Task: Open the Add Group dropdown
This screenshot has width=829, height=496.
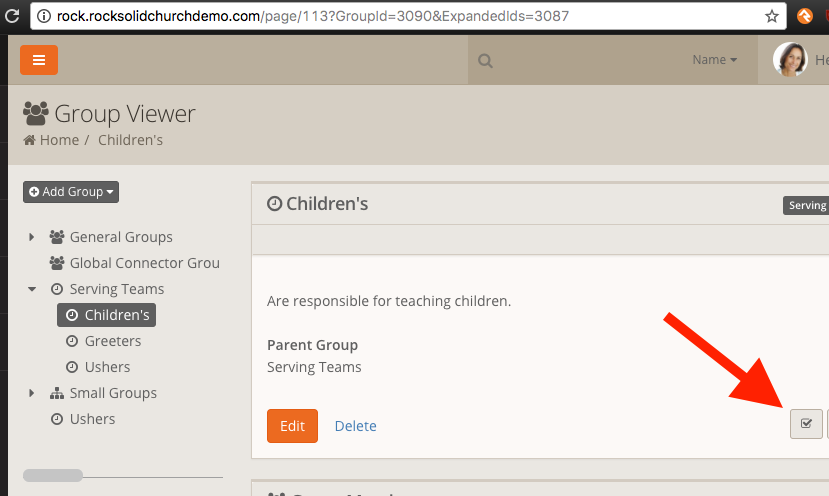Action: point(71,191)
